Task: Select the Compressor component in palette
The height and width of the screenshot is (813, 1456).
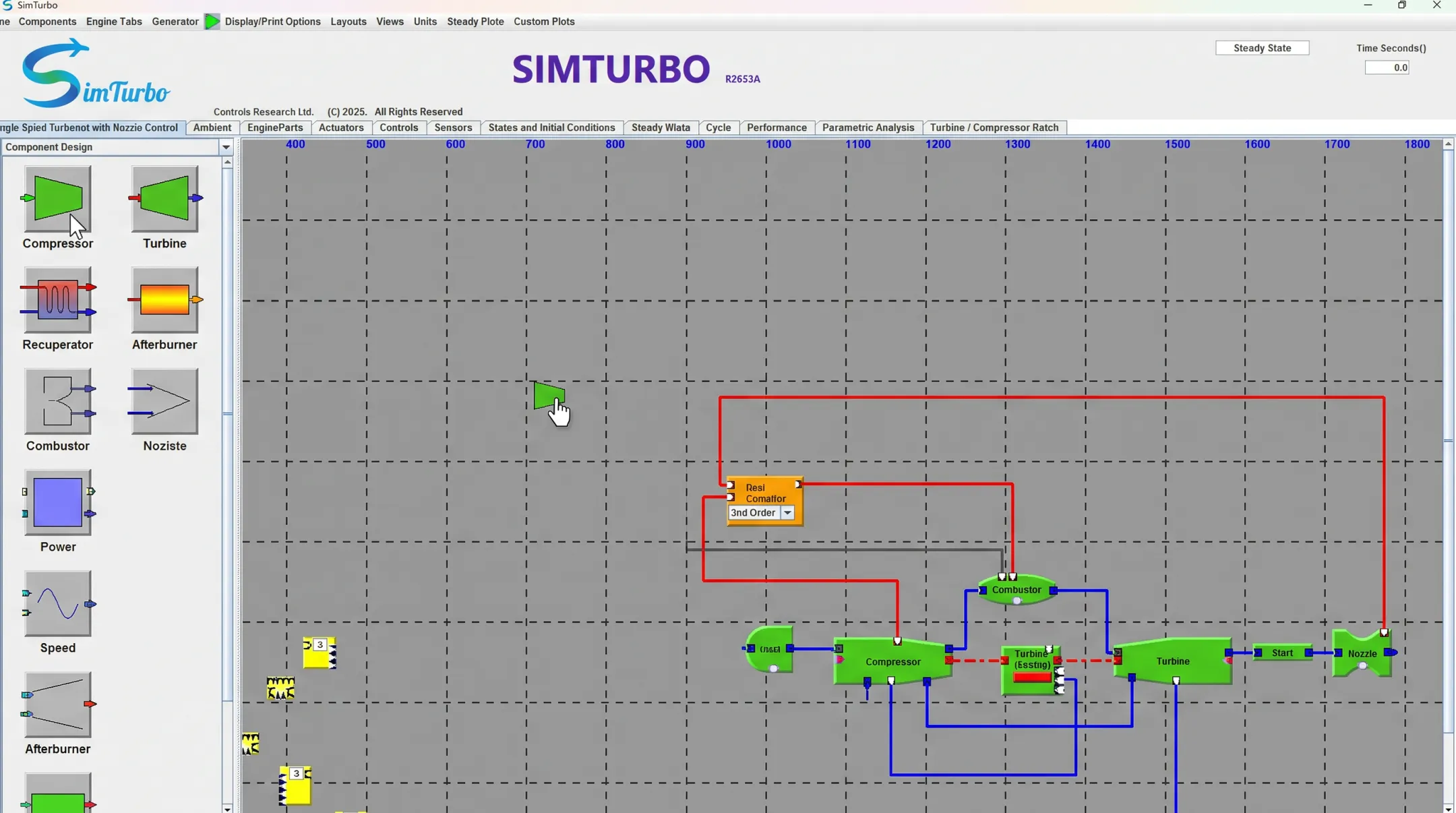Action: 57,199
